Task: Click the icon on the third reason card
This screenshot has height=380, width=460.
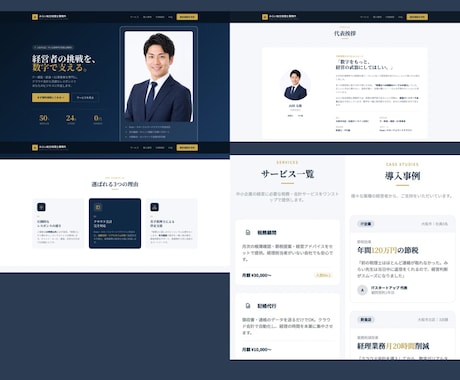Action: pos(154,207)
